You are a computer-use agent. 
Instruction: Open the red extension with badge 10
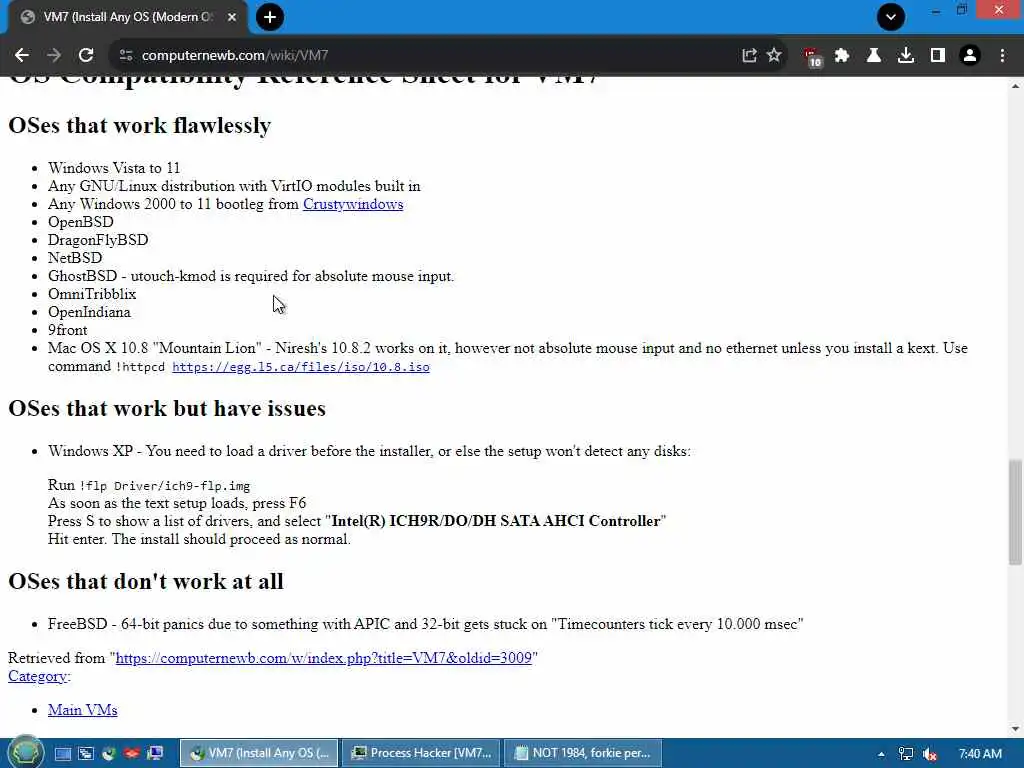812,57
